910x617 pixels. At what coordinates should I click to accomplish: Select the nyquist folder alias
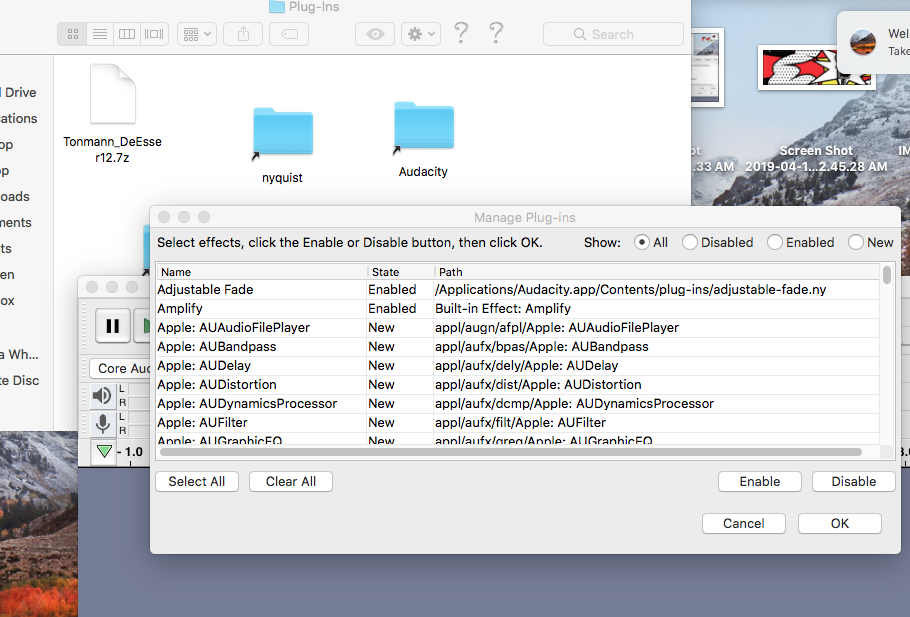pos(283,145)
